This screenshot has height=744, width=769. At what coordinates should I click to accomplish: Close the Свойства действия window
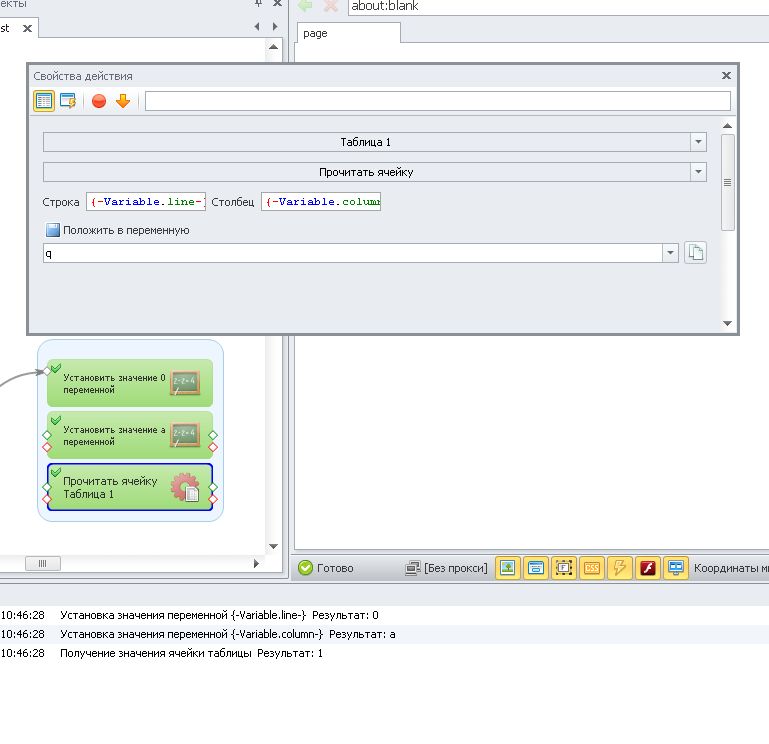click(x=726, y=76)
